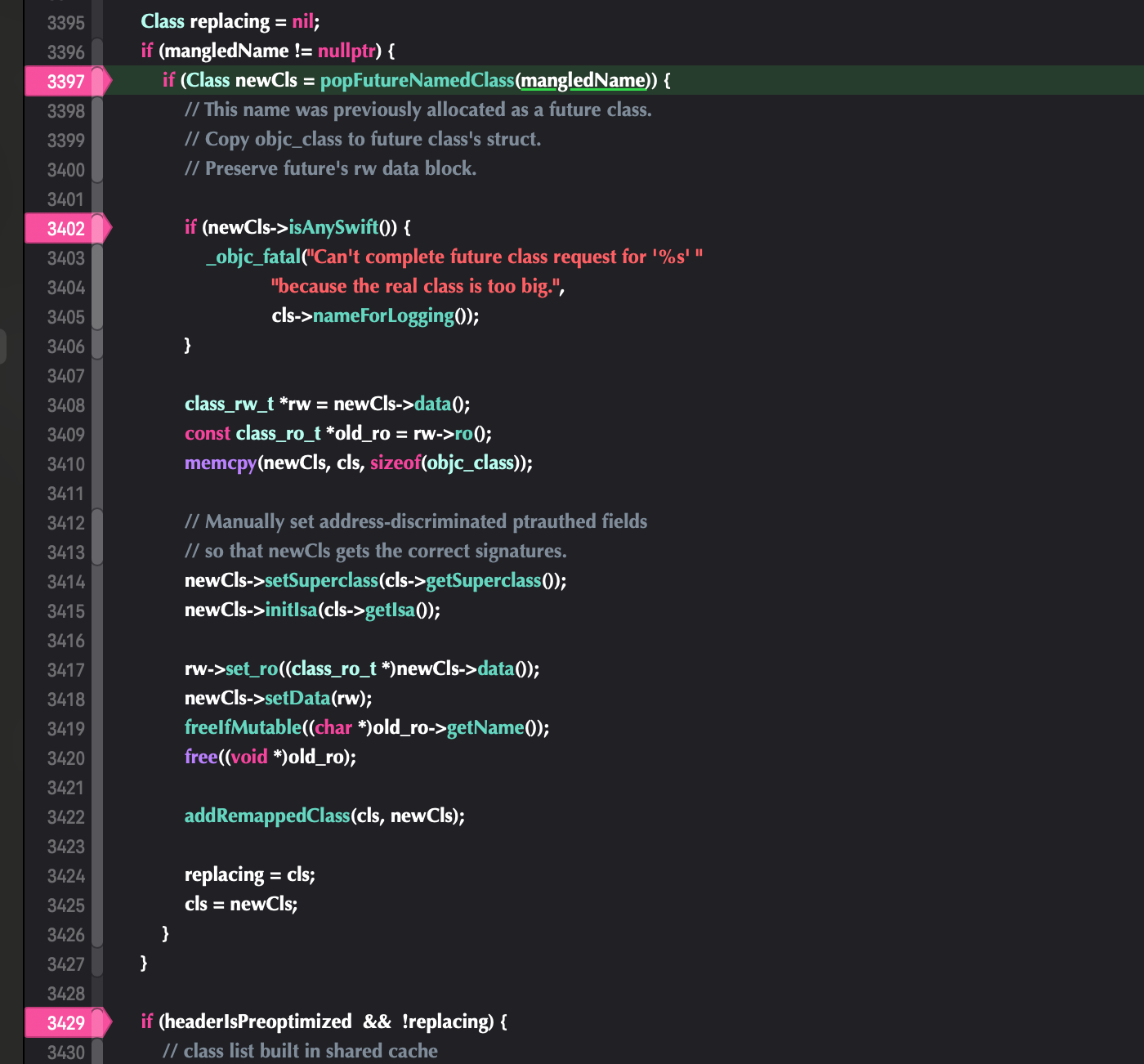The width and height of the screenshot is (1144, 1064).
Task: Click the string "because the real class is too big."
Action: click(x=416, y=286)
